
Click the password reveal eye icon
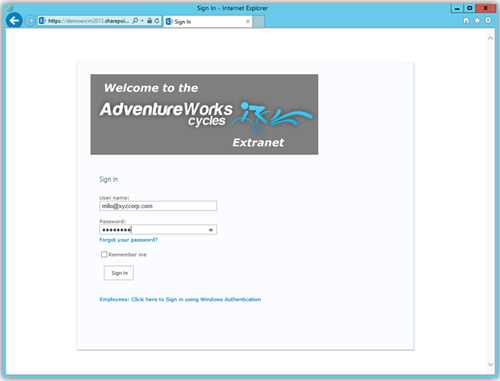click(211, 230)
